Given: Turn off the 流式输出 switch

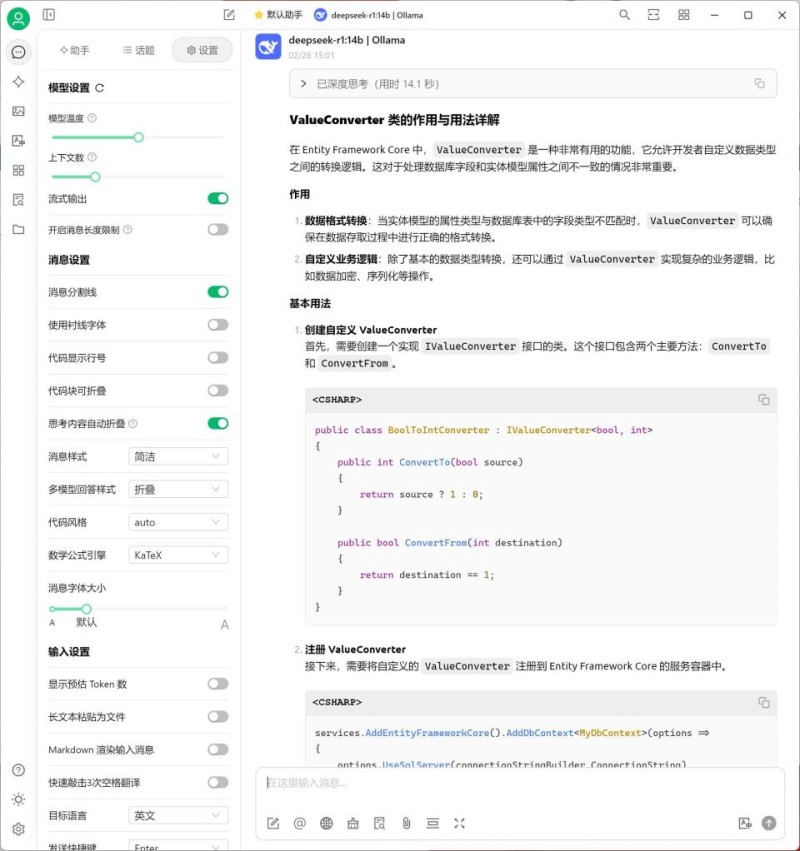Looking at the screenshot, I should tap(217, 198).
